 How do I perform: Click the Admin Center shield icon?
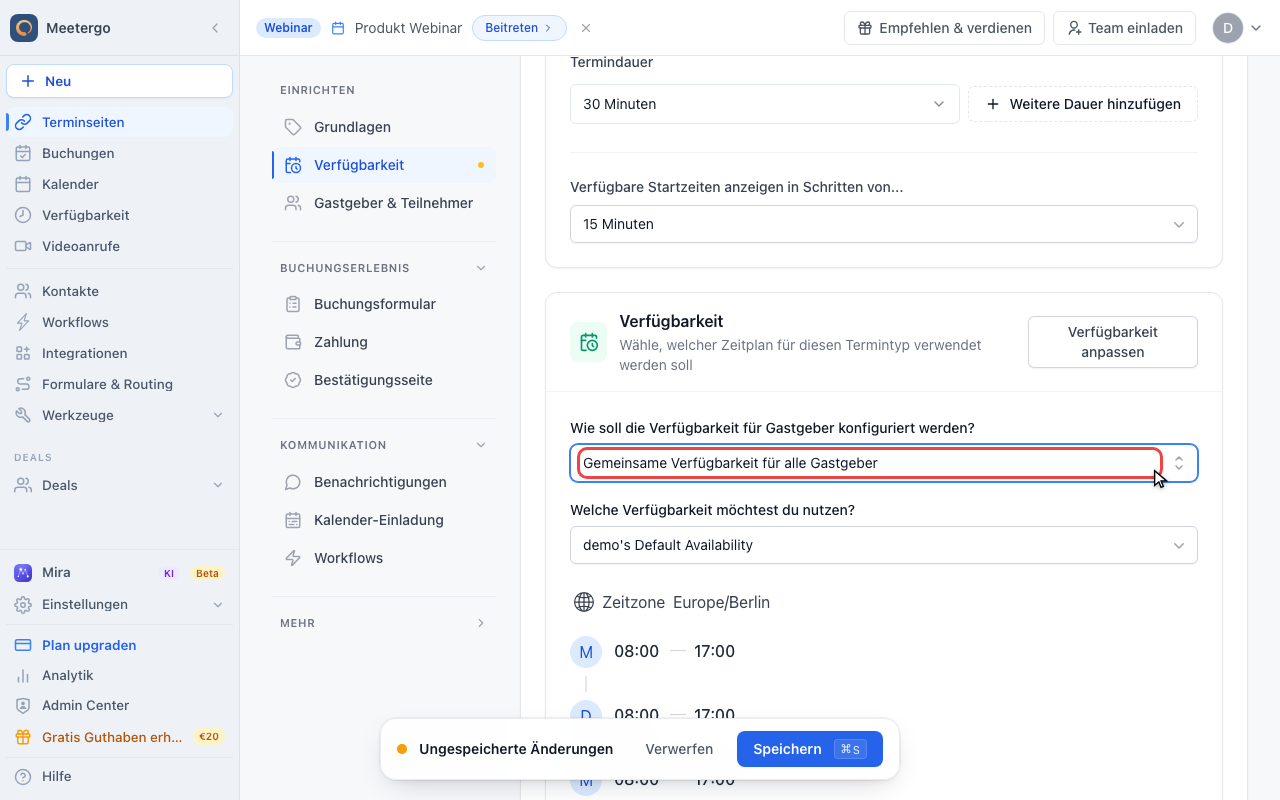pos(23,705)
